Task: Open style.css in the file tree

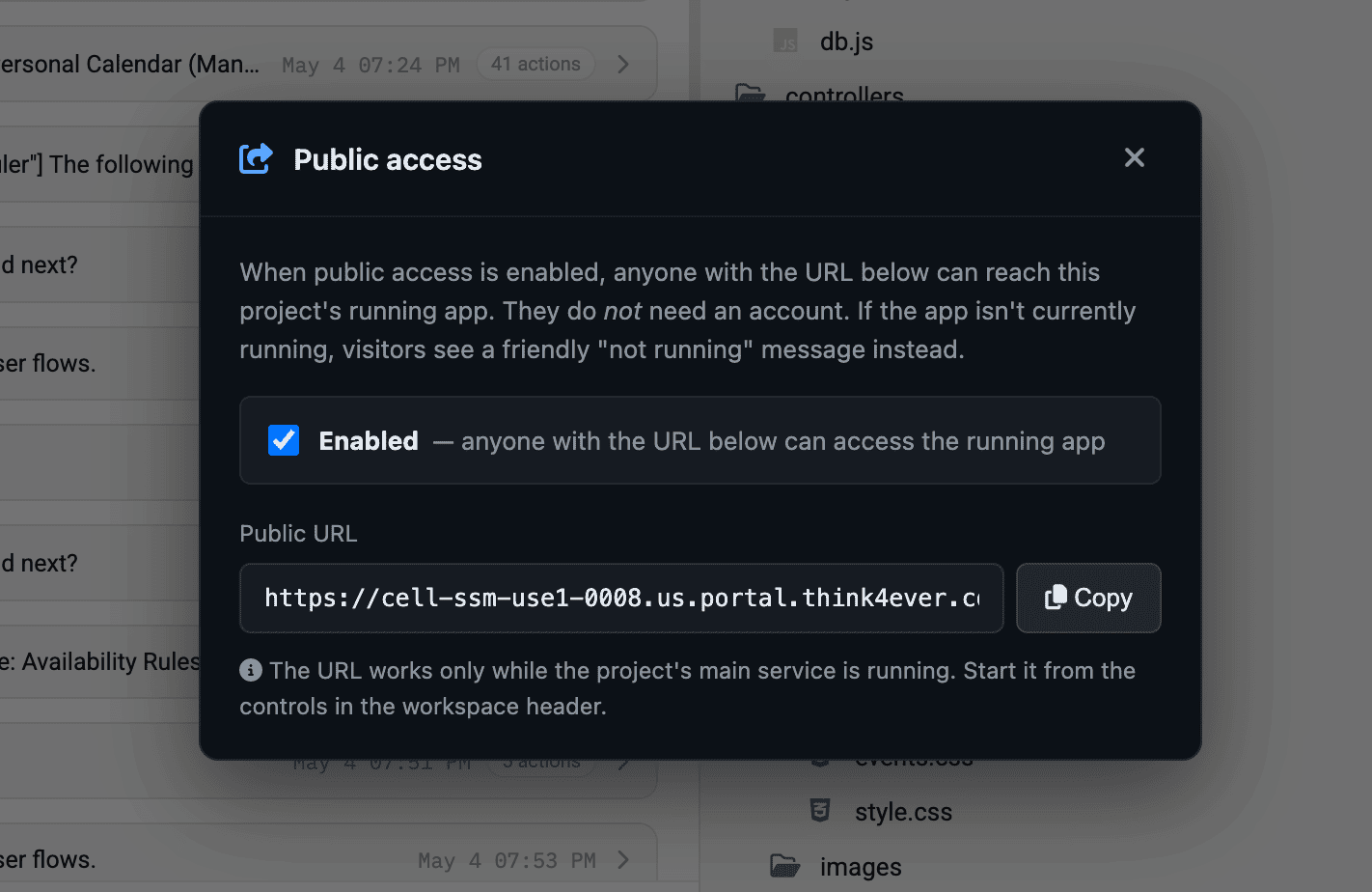Action: coord(903,812)
